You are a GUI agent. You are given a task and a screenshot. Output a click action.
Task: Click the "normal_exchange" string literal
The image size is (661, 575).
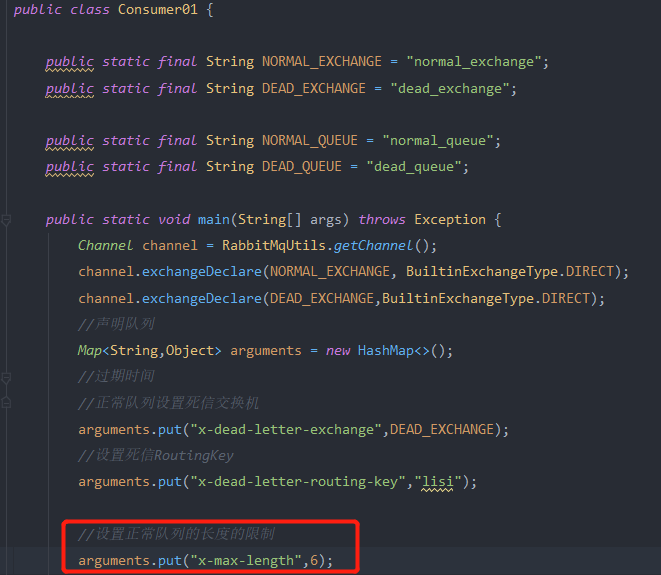pos(474,62)
